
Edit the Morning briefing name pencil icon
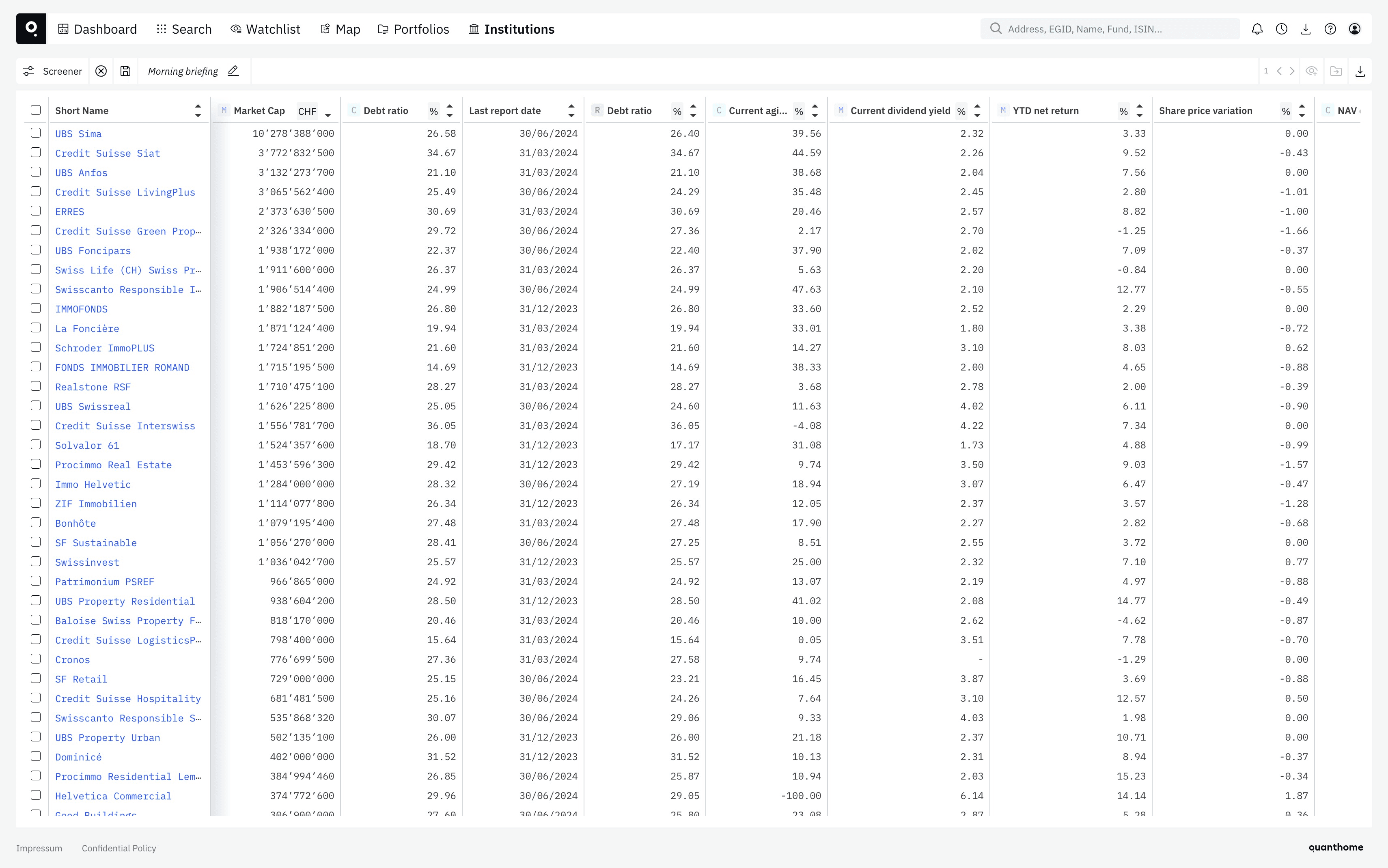[x=233, y=71]
